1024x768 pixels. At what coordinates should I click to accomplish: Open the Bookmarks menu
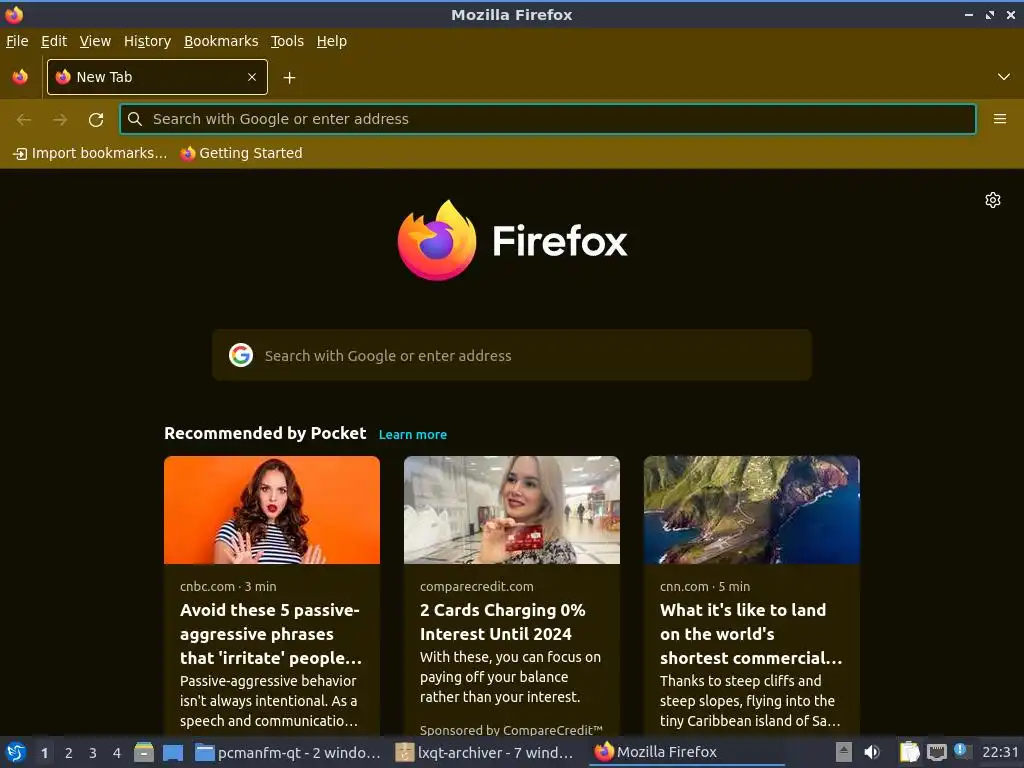pyautogui.click(x=221, y=41)
